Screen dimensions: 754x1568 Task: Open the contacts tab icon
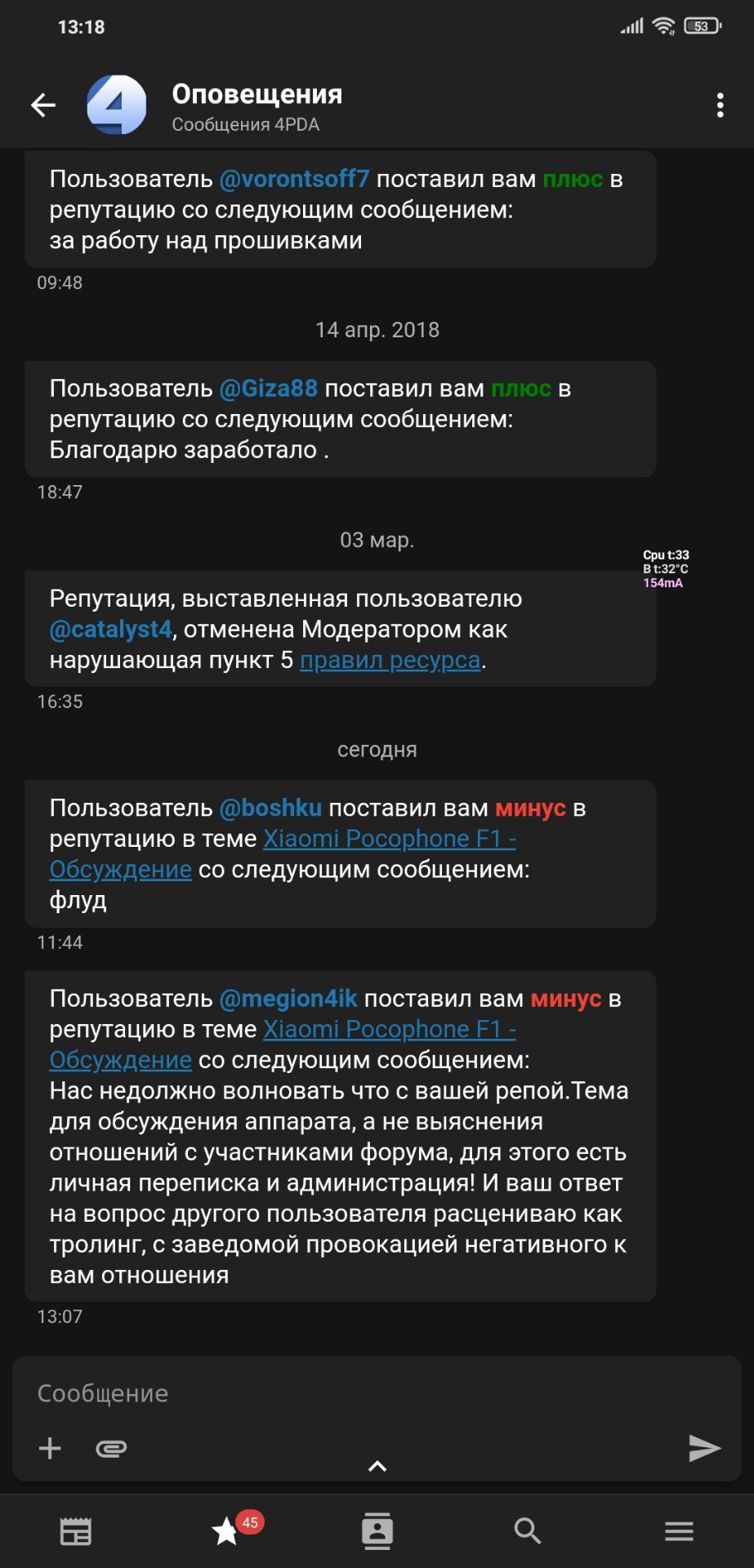pos(377,1531)
